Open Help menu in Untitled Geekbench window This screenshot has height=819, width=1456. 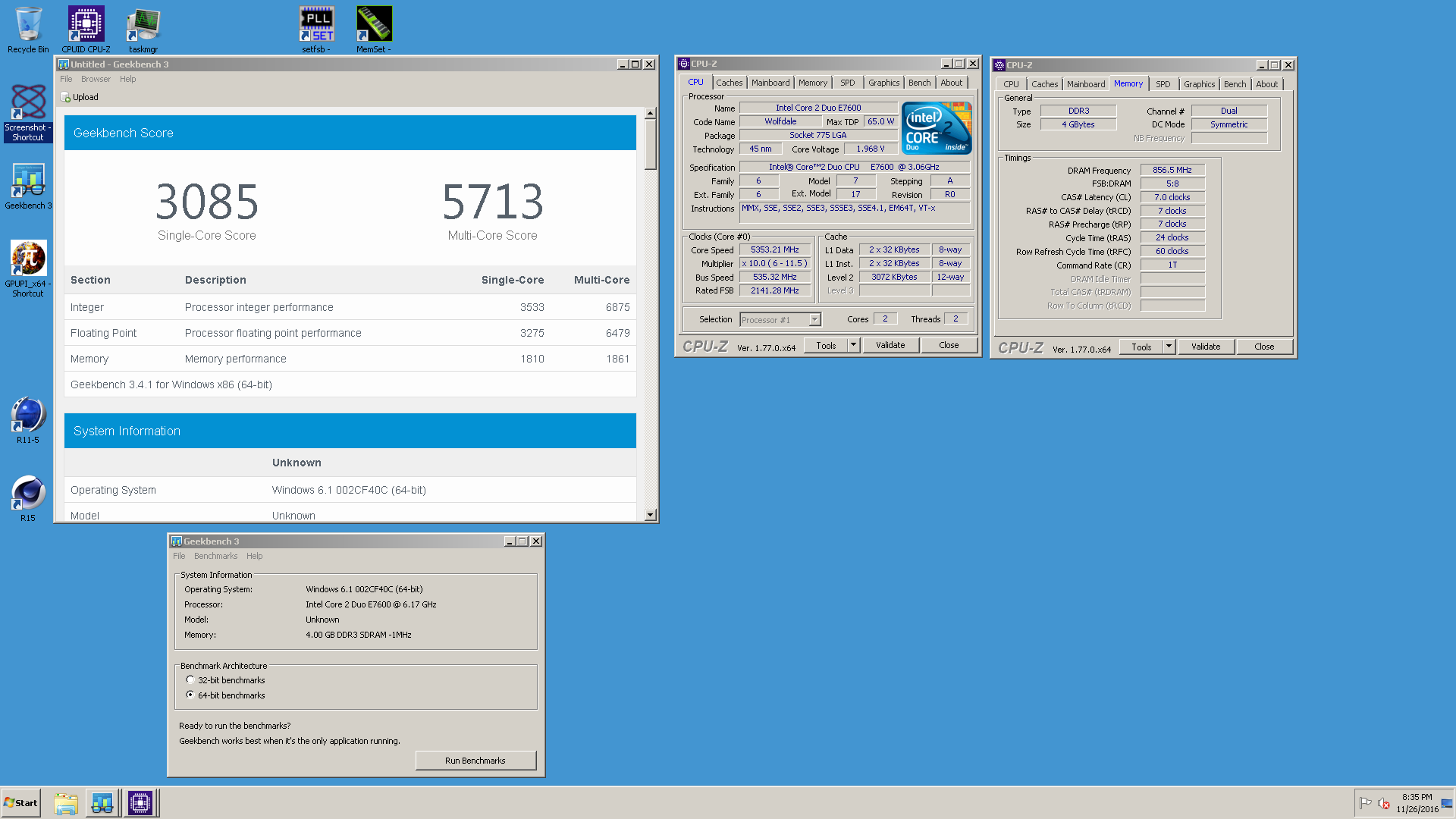coord(127,79)
